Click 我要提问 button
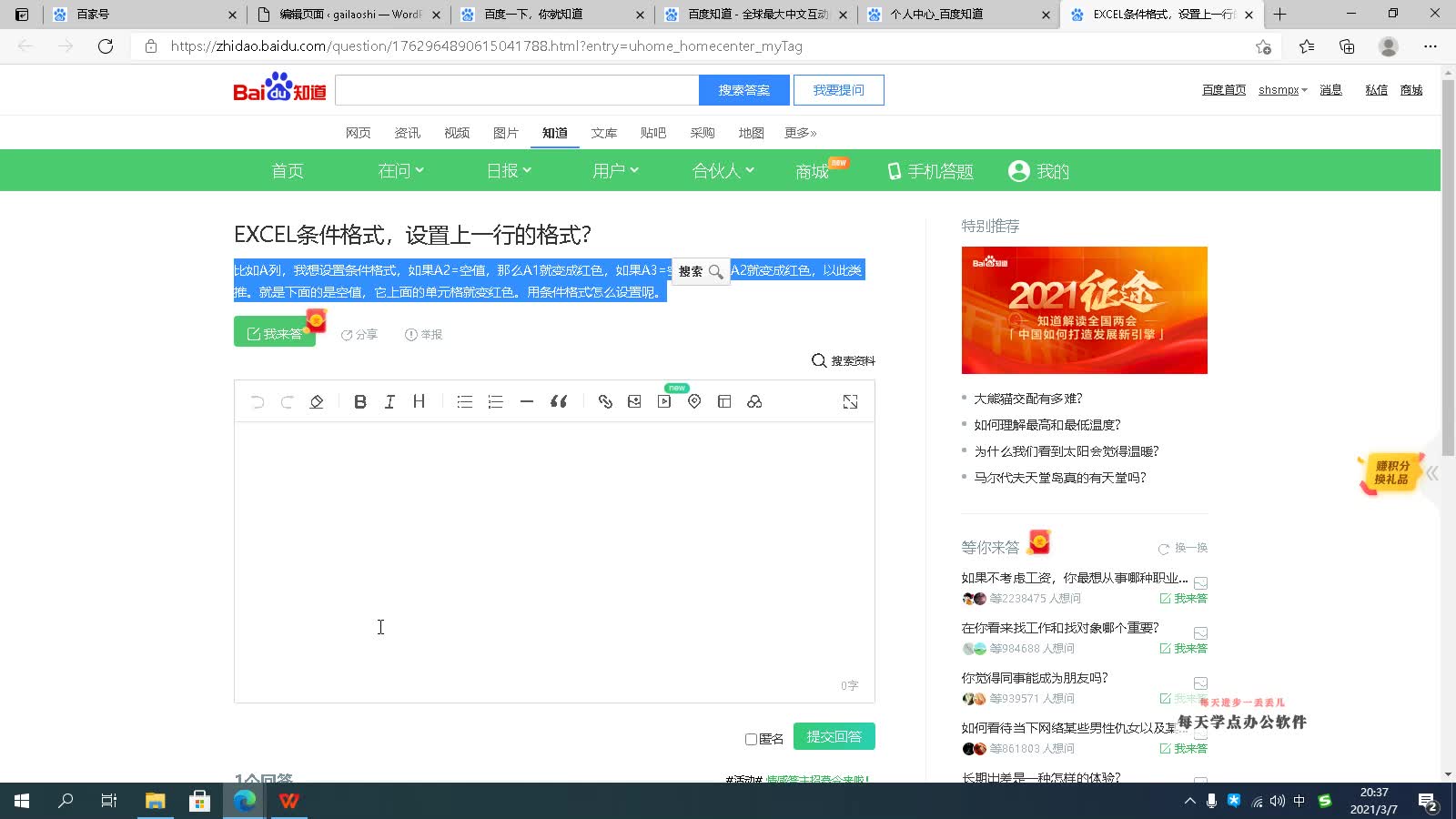The width and height of the screenshot is (1456, 819). coord(839,90)
